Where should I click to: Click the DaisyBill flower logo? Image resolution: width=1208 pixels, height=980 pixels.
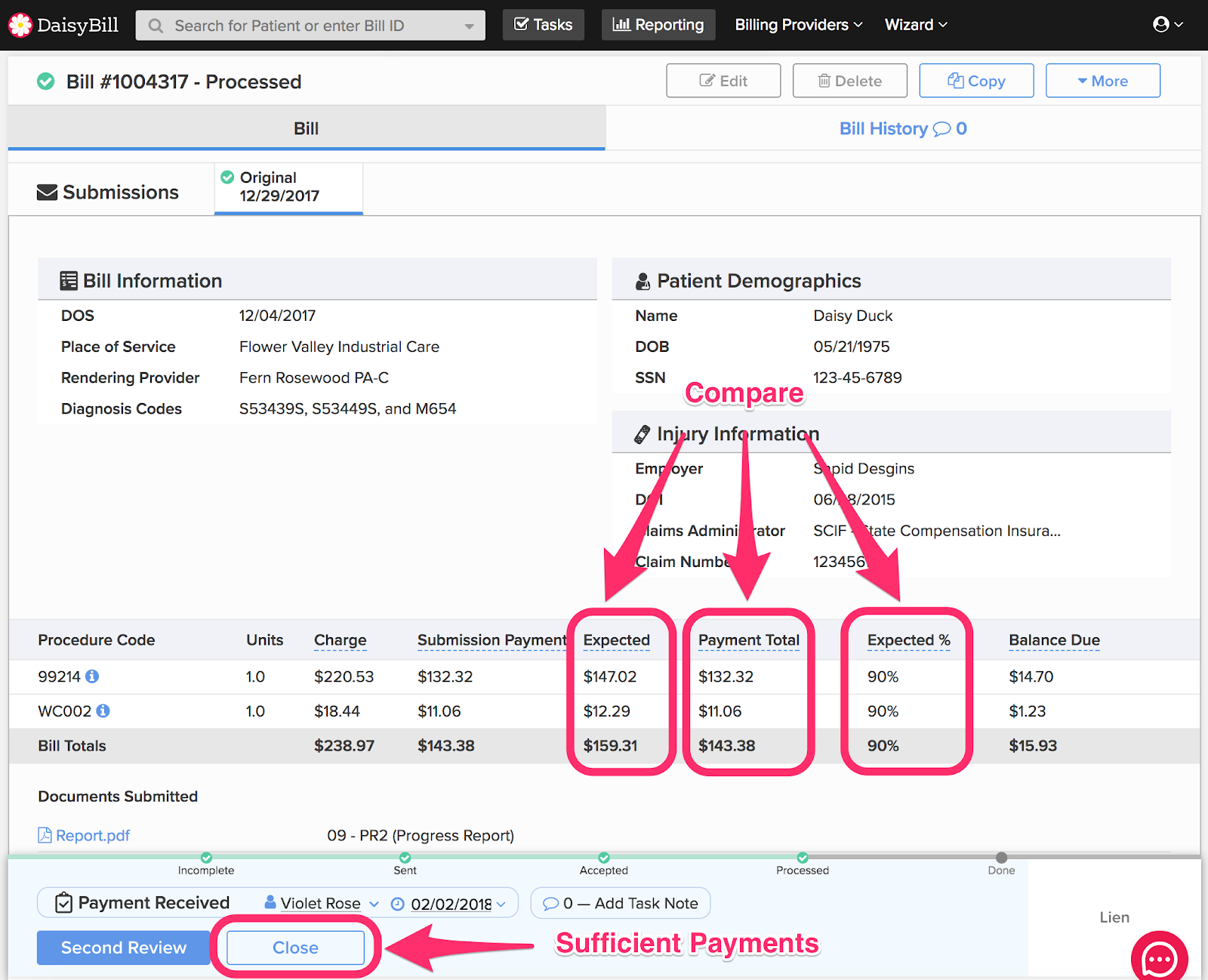coord(20,25)
